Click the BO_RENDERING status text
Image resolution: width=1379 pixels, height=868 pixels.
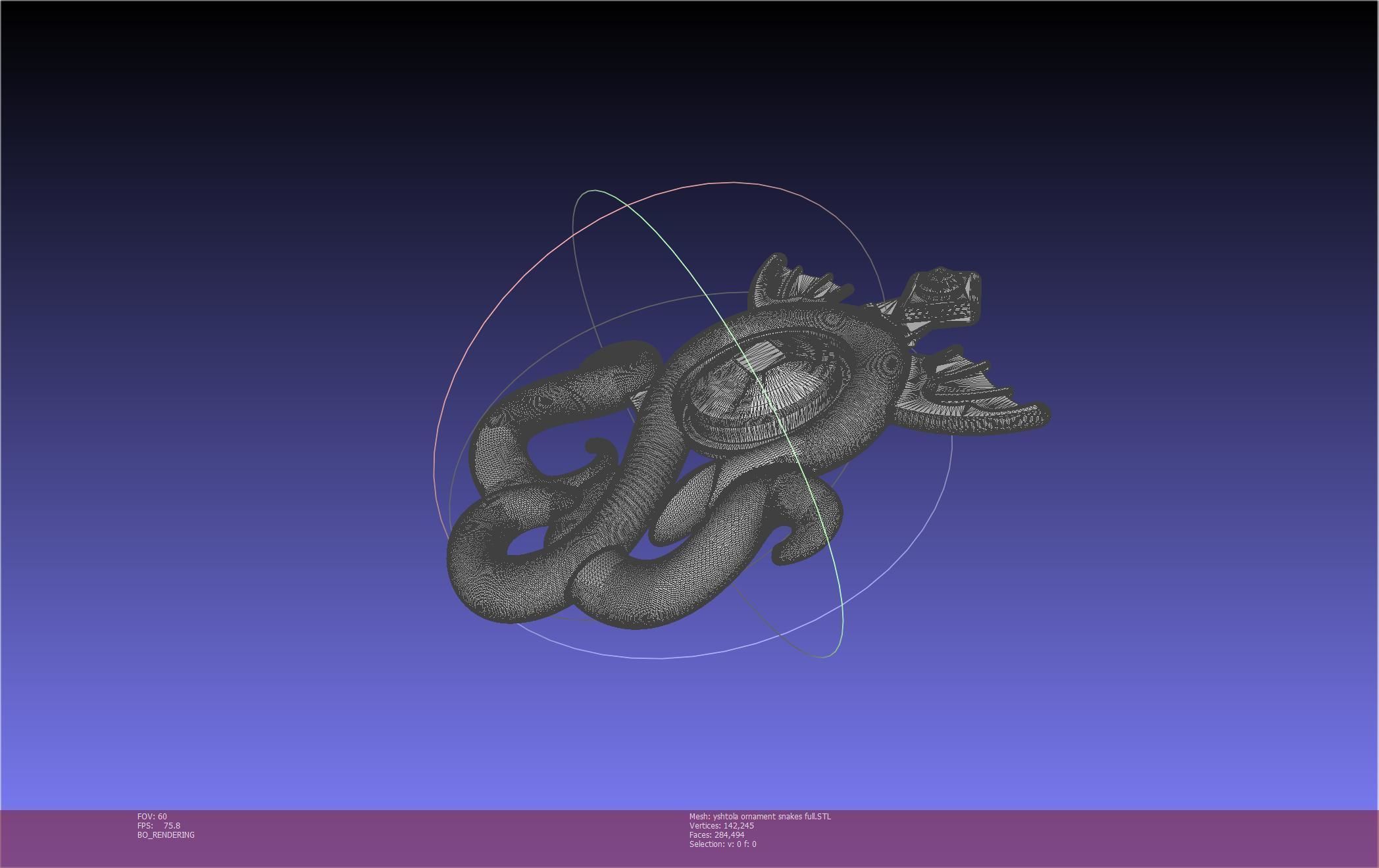click(x=166, y=834)
